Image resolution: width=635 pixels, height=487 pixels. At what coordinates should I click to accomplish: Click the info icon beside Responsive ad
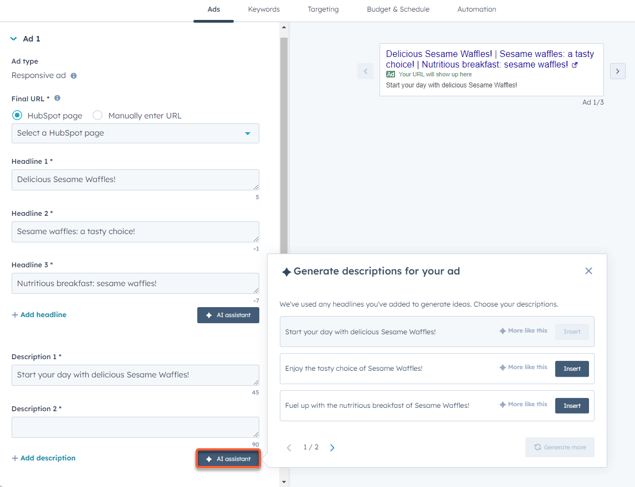pyautogui.click(x=73, y=76)
